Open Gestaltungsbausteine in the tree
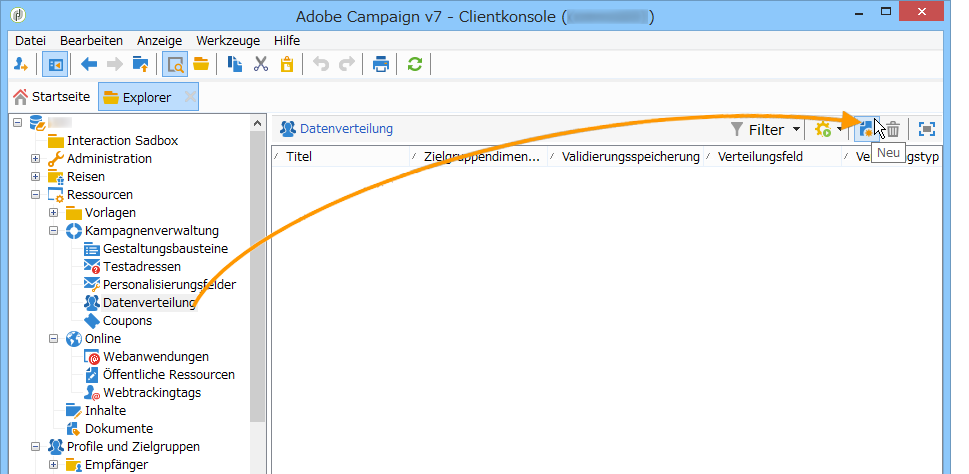Image resolution: width=969 pixels, height=474 pixels. point(165,249)
